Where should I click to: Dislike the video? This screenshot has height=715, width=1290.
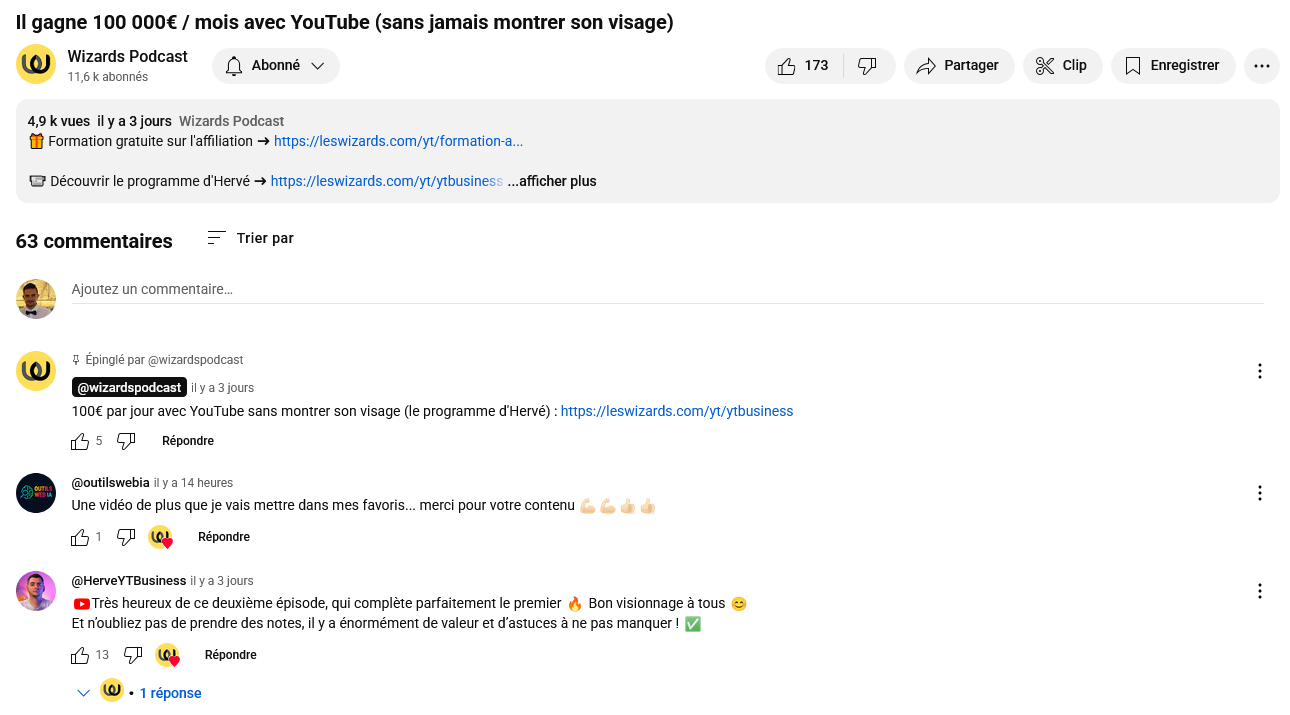click(868, 66)
